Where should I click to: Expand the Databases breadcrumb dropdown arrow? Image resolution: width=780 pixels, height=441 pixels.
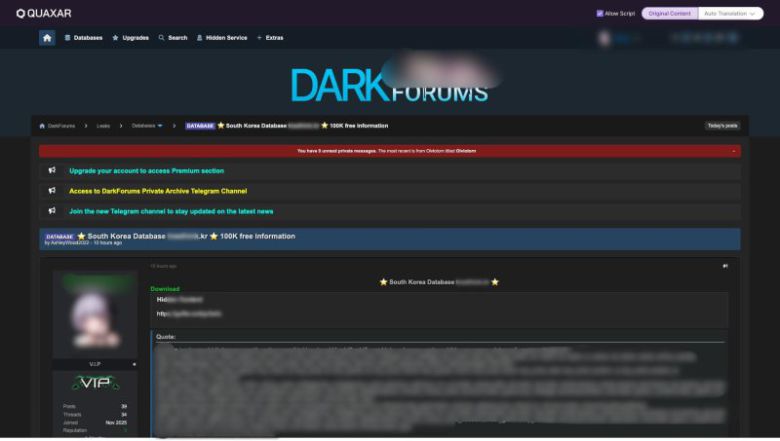click(x=160, y=126)
